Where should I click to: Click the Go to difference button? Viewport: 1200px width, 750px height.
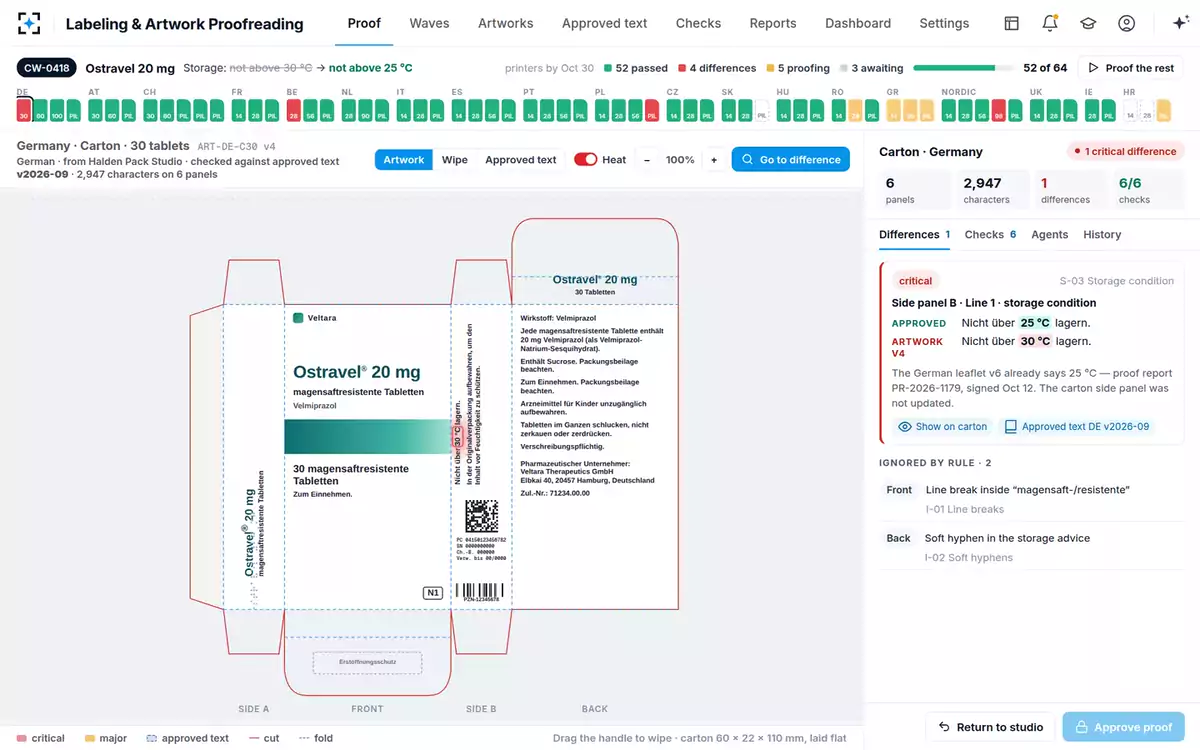point(791,160)
